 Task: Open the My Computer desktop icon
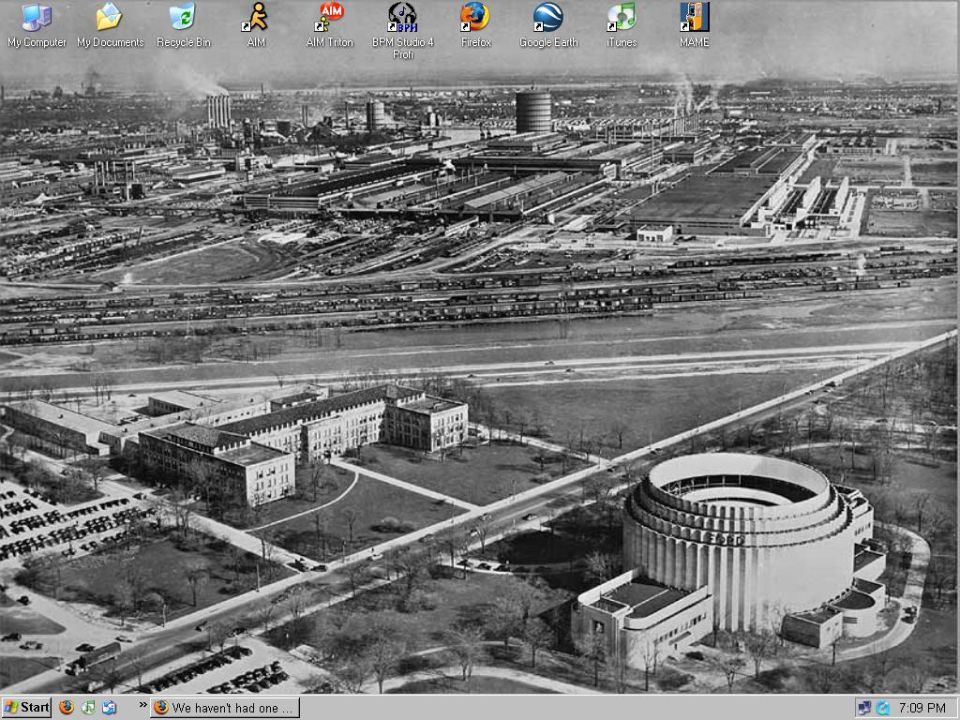click(x=36, y=25)
